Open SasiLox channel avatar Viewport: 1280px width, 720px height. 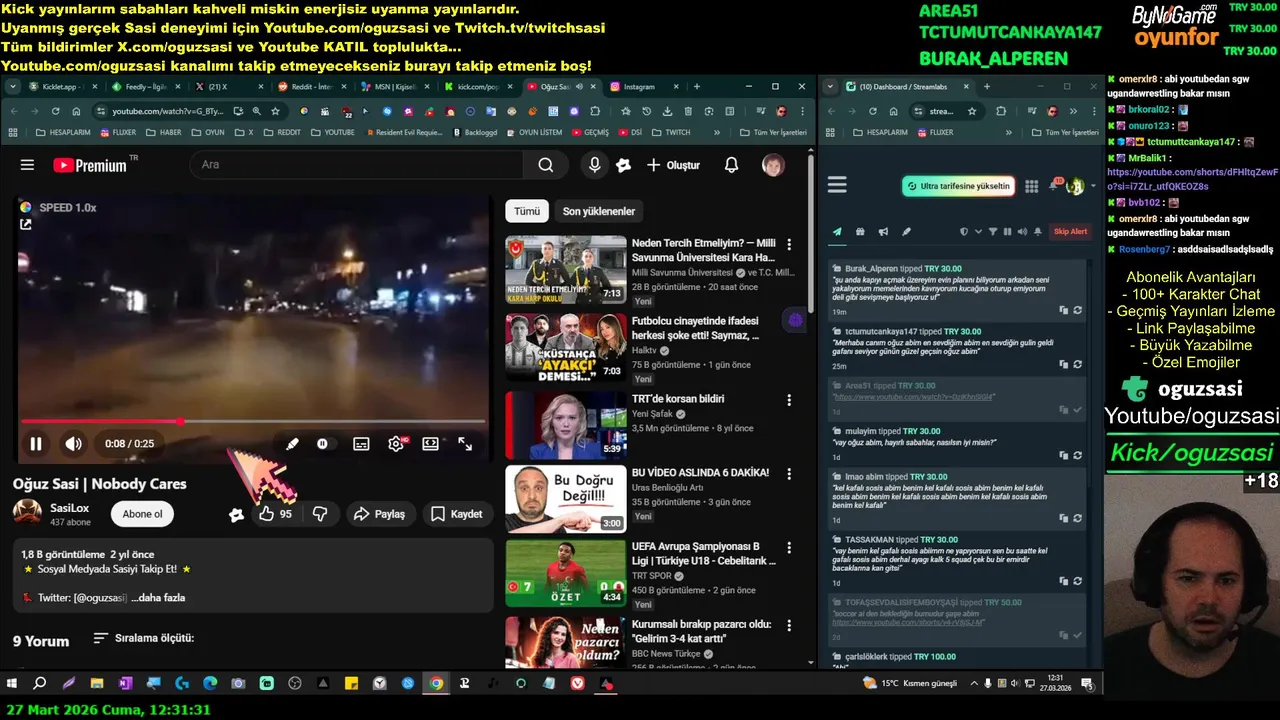pyautogui.click(x=27, y=513)
